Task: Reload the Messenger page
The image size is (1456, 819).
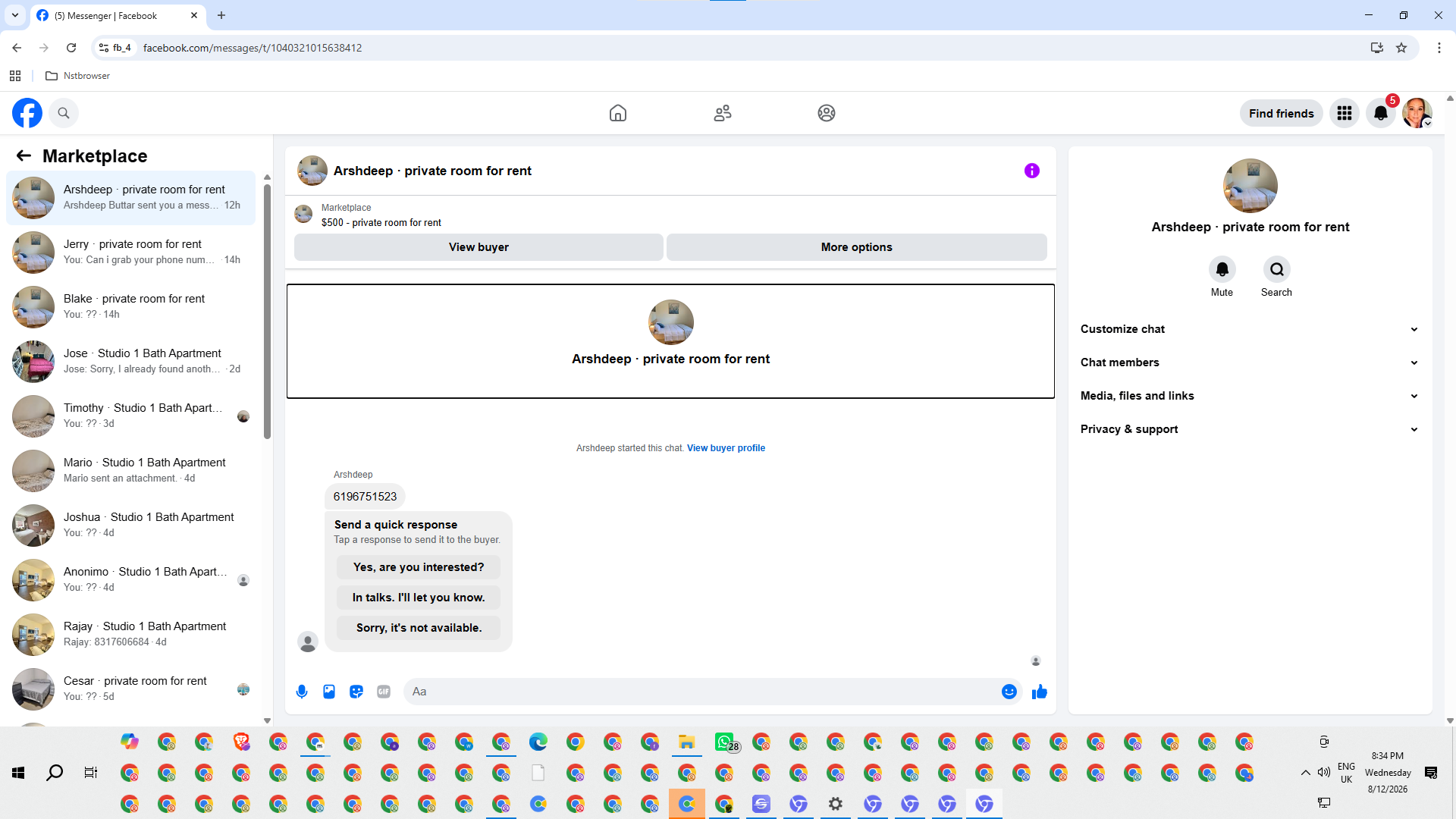Action: pos(71,48)
